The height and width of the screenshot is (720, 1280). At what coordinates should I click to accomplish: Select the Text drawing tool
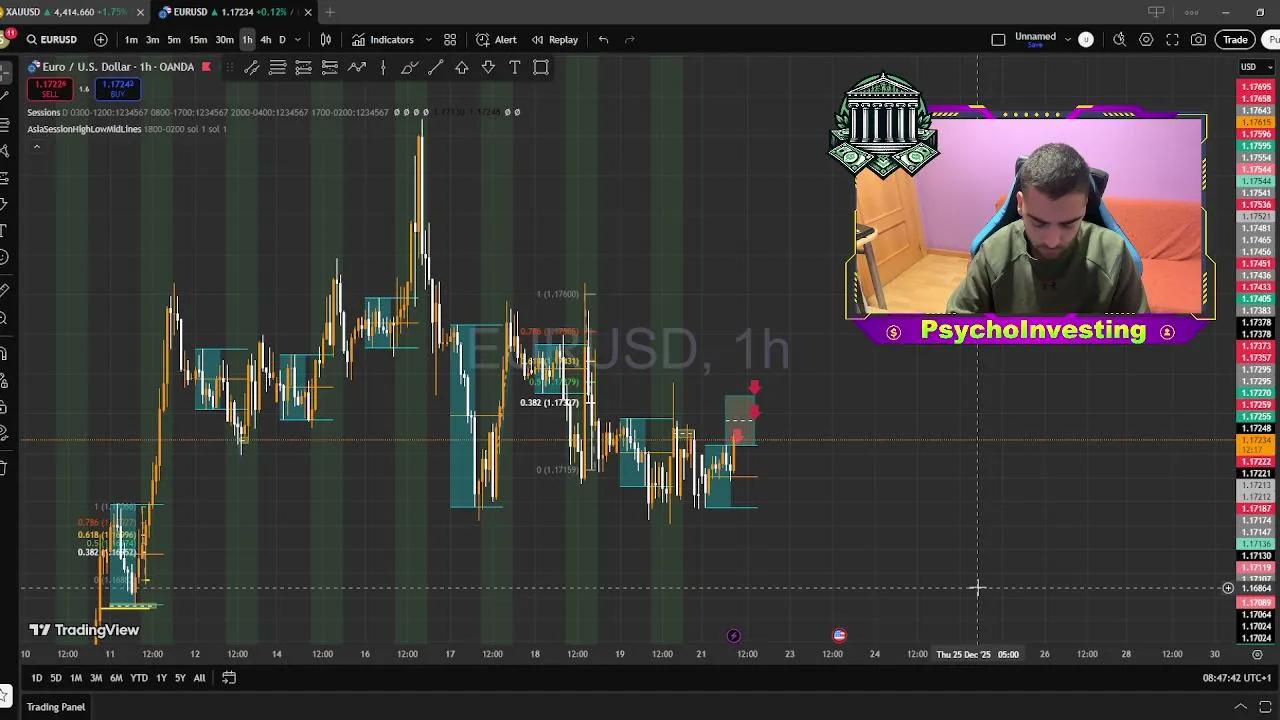pyautogui.click(x=514, y=68)
